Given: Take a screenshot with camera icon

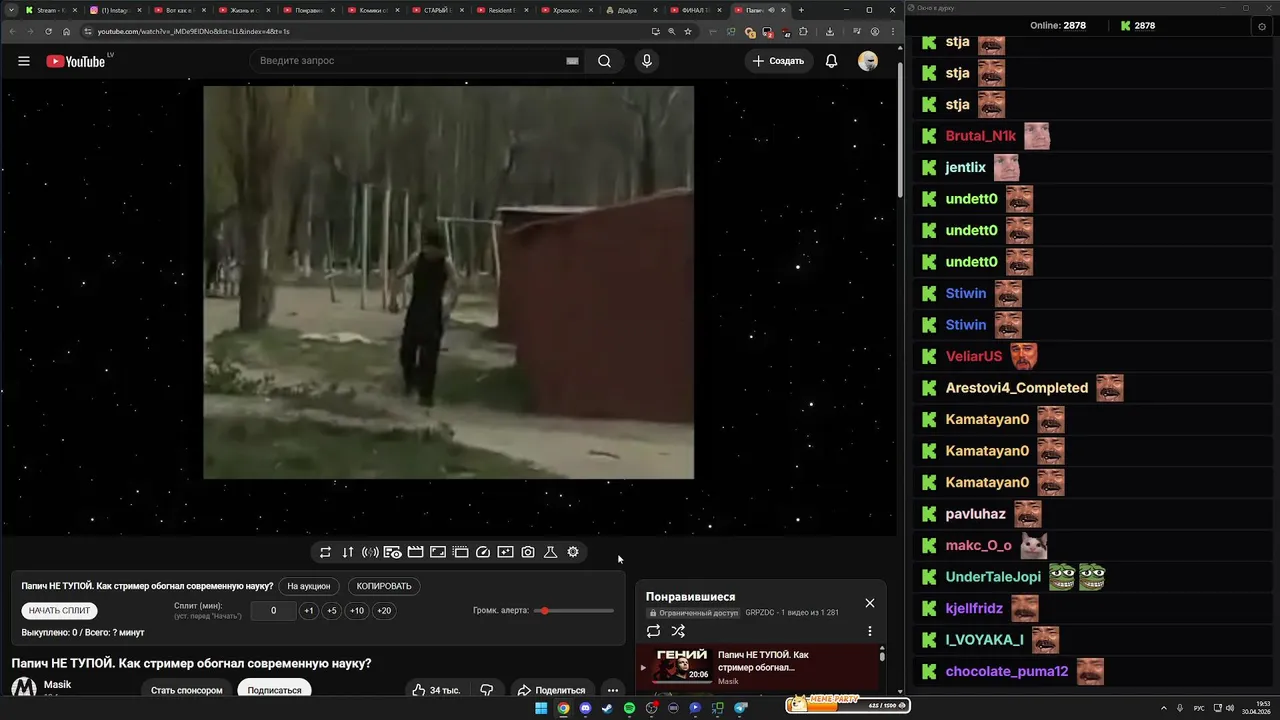Looking at the screenshot, I should (528, 552).
